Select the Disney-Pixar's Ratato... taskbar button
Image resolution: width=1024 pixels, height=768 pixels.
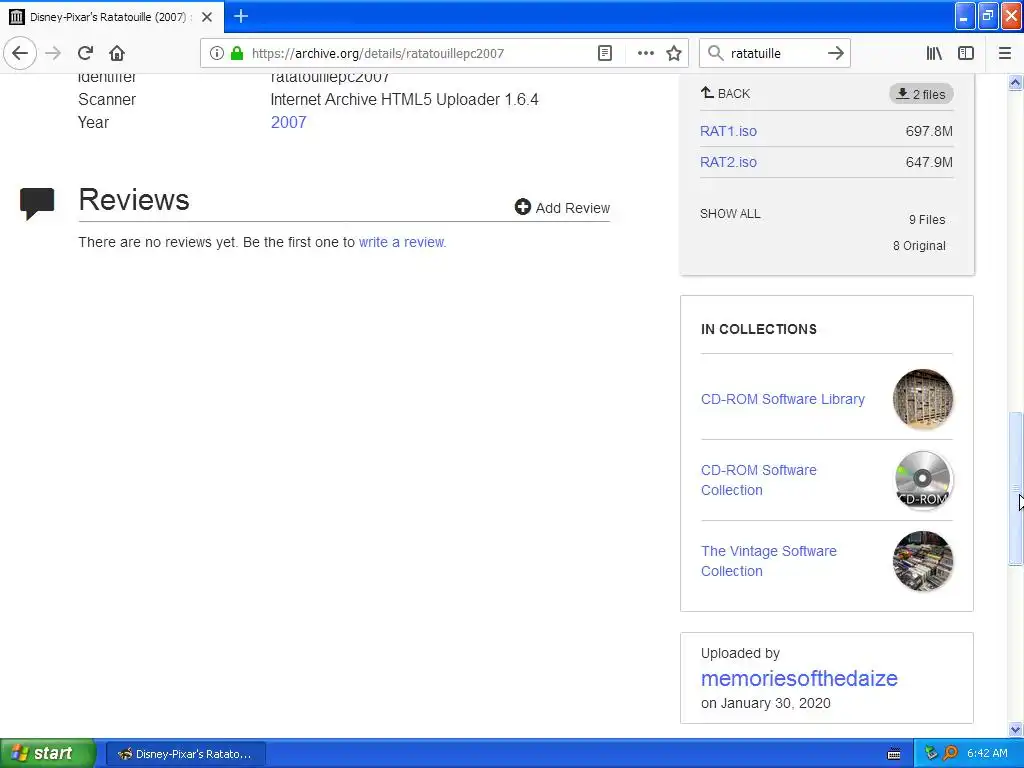click(185, 754)
